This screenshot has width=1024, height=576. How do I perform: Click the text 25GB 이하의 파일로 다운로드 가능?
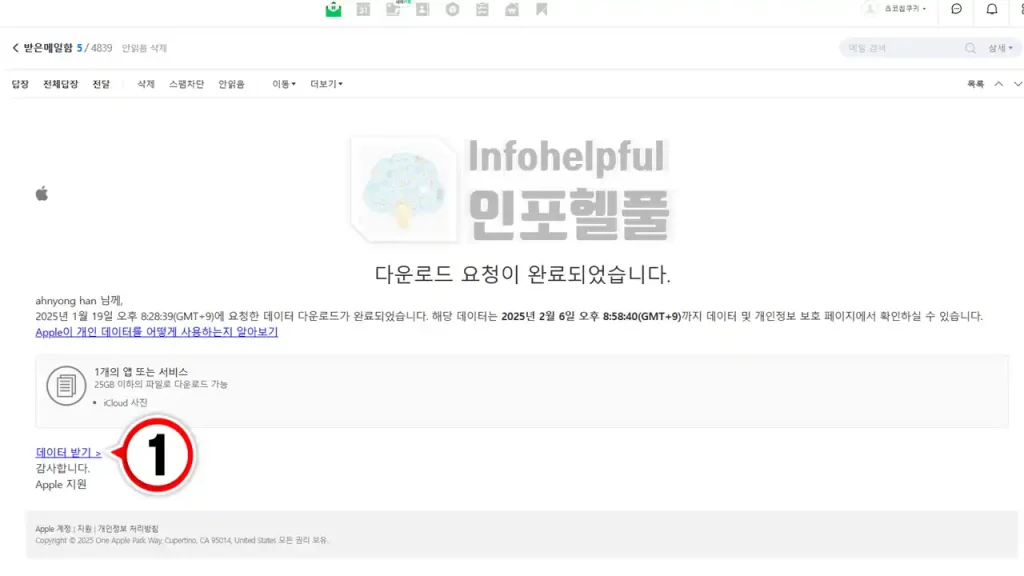(x=161, y=385)
